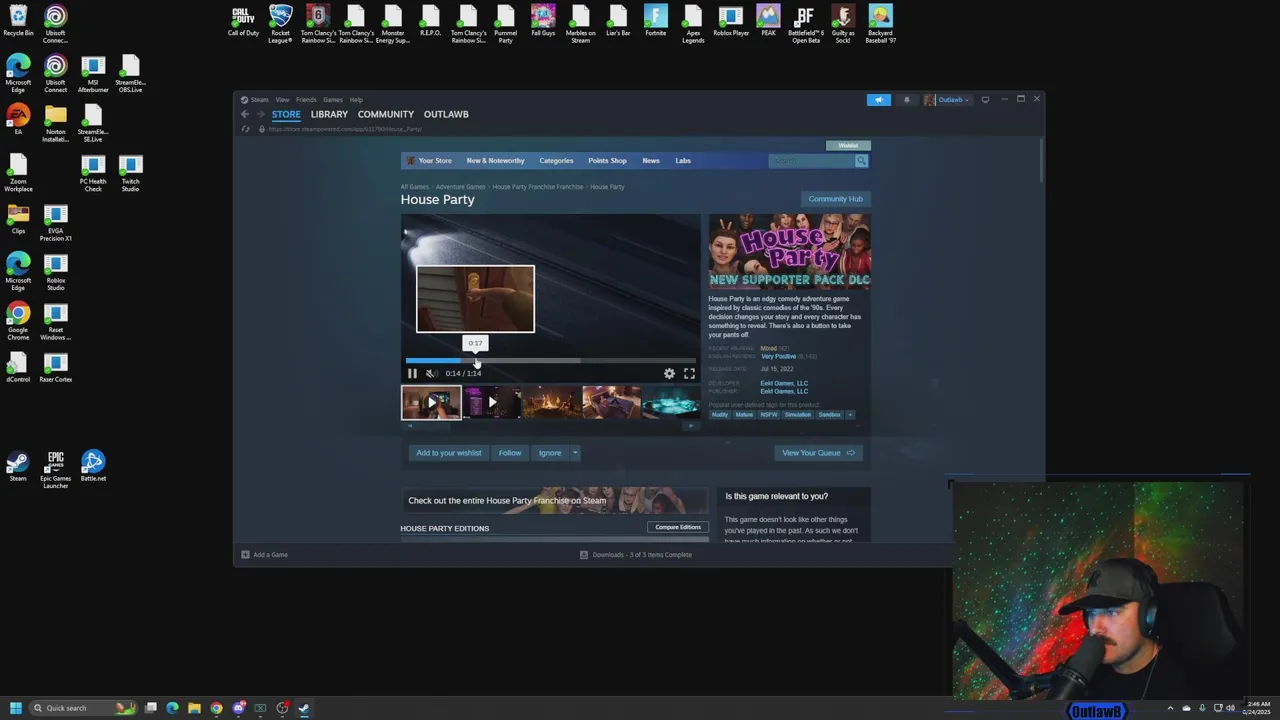Click Compare Editions button
The width and height of the screenshot is (1280, 720).
click(x=678, y=527)
